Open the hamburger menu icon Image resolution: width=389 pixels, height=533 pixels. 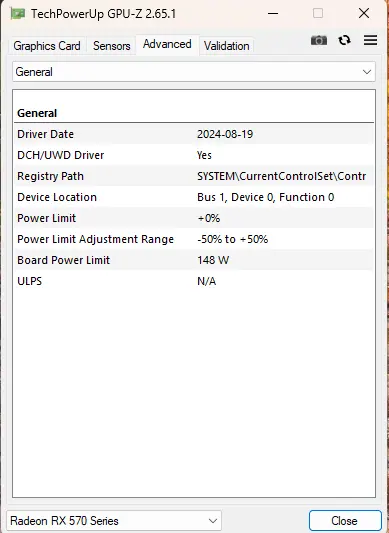tap(370, 40)
